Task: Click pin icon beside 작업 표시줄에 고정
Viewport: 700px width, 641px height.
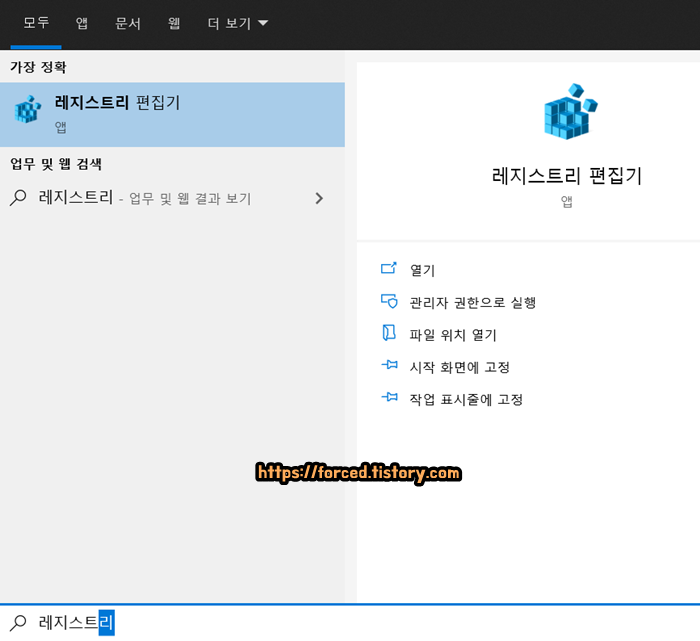Action: click(390, 397)
